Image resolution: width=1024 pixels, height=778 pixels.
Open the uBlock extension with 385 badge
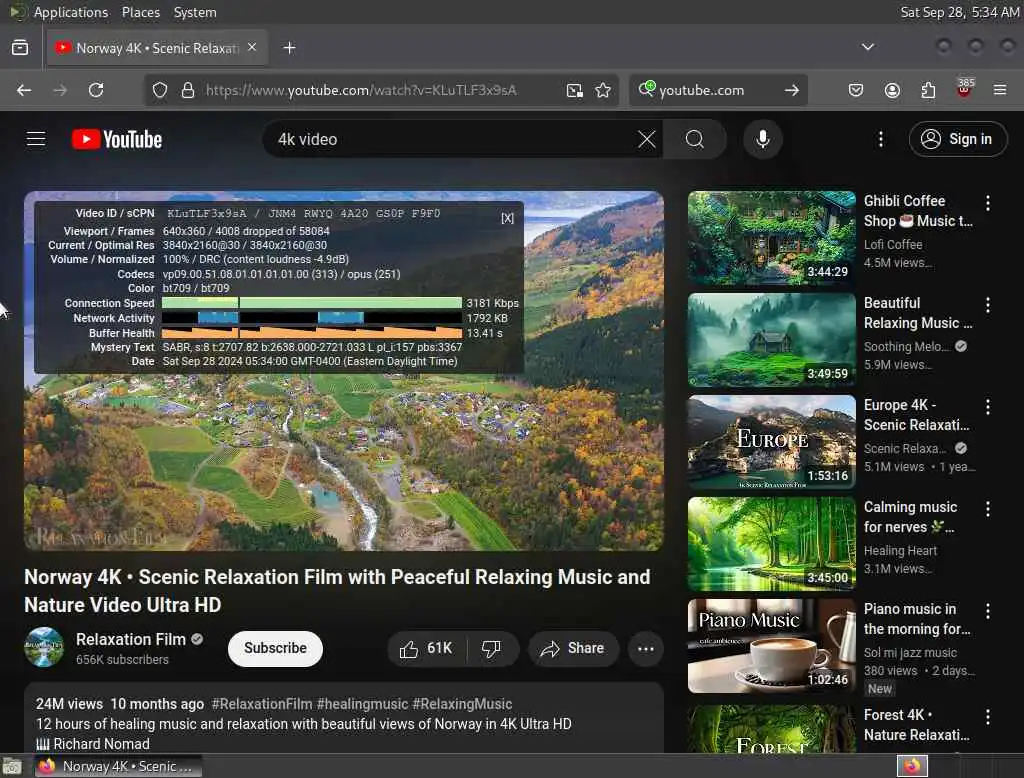pyautogui.click(x=964, y=89)
